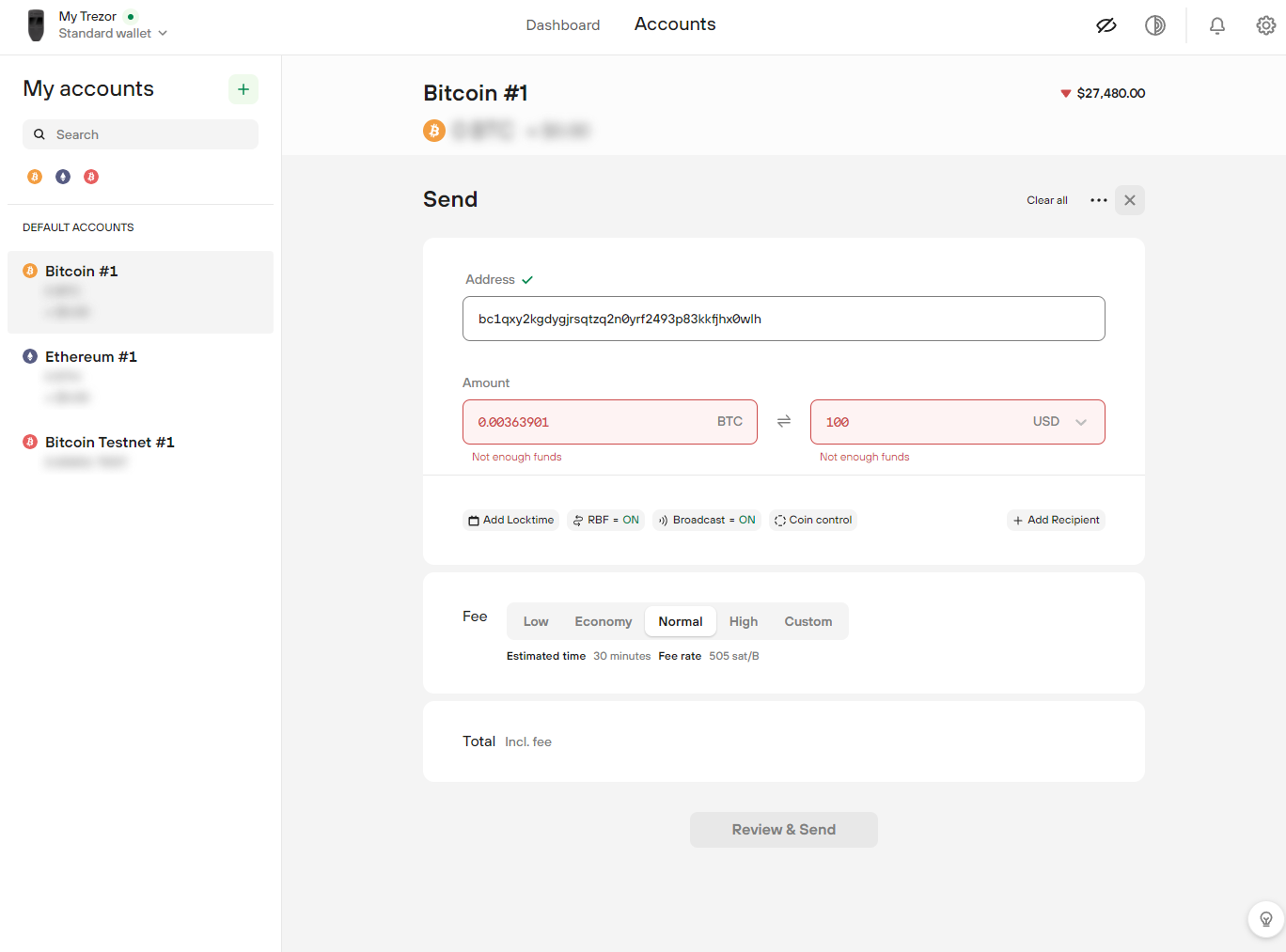Toggle discreet mode eye icon
The image size is (1286, 952).
(1106, 25)
